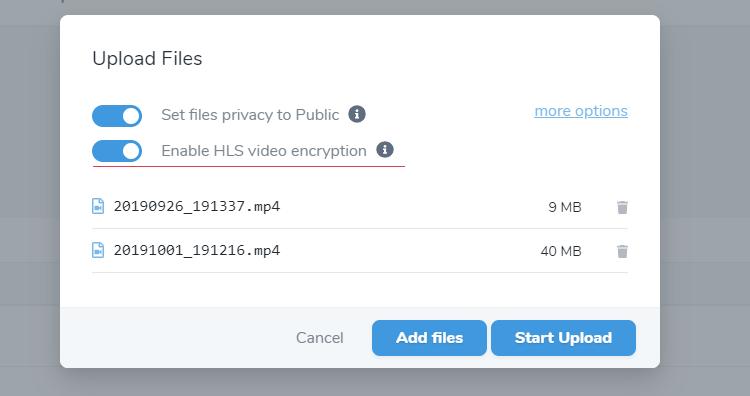Remove 20191001_191216.mp4 with the trash icon
The image size is (750, 396).
coord(622,251)
